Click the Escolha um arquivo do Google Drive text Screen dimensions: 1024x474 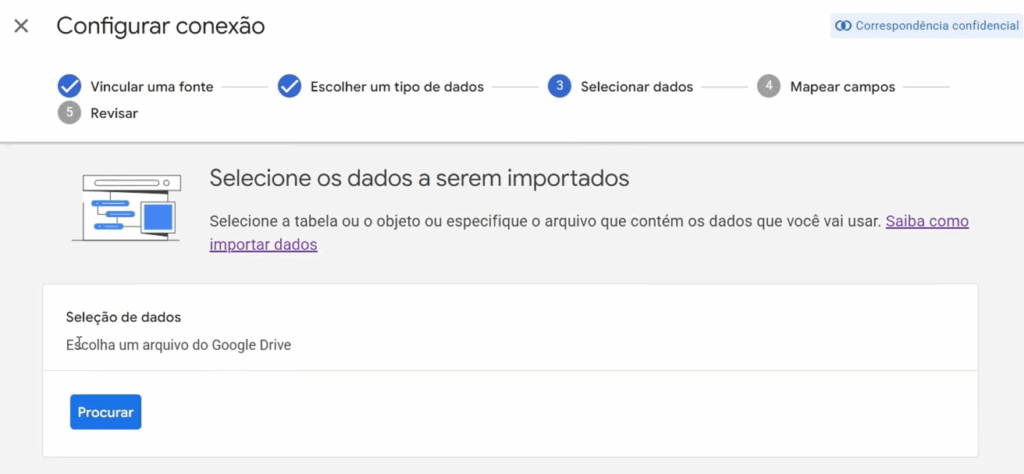tap(178, 345)
